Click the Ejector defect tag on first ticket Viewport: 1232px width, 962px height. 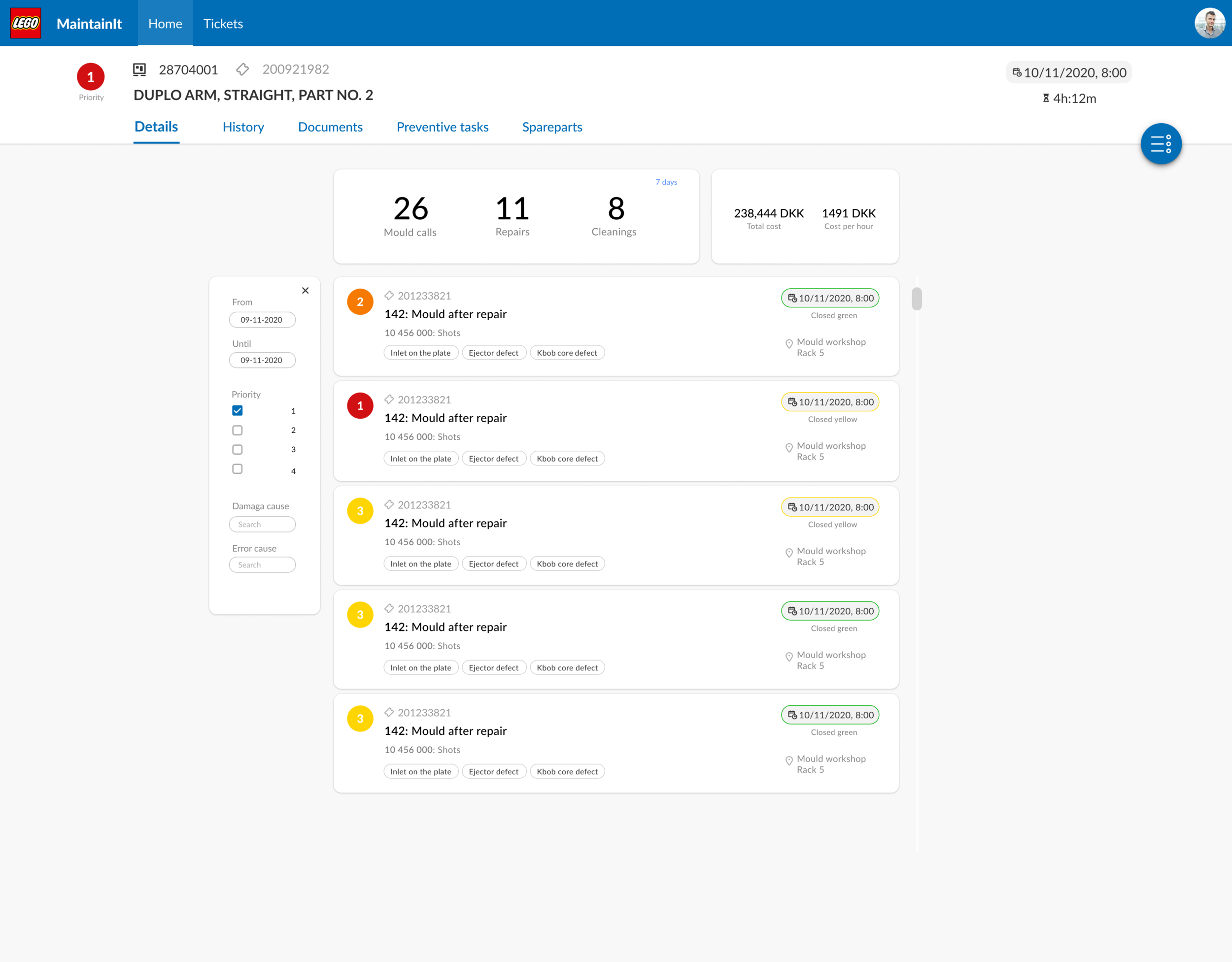[494, 353]
